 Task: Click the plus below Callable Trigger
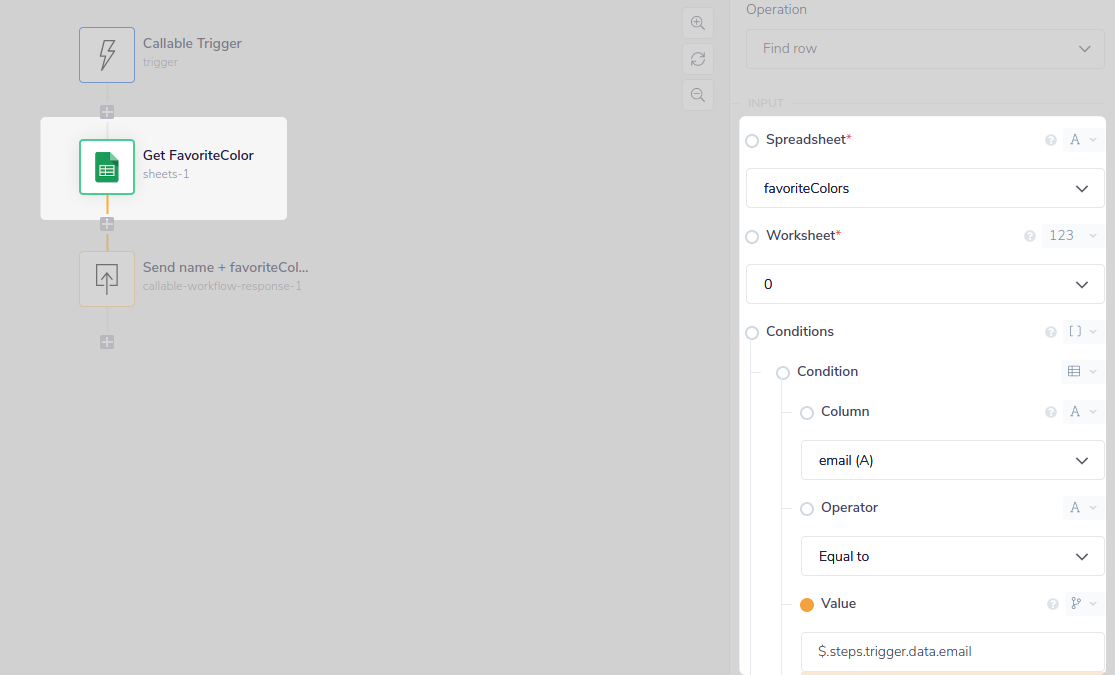tap(107, 112)
